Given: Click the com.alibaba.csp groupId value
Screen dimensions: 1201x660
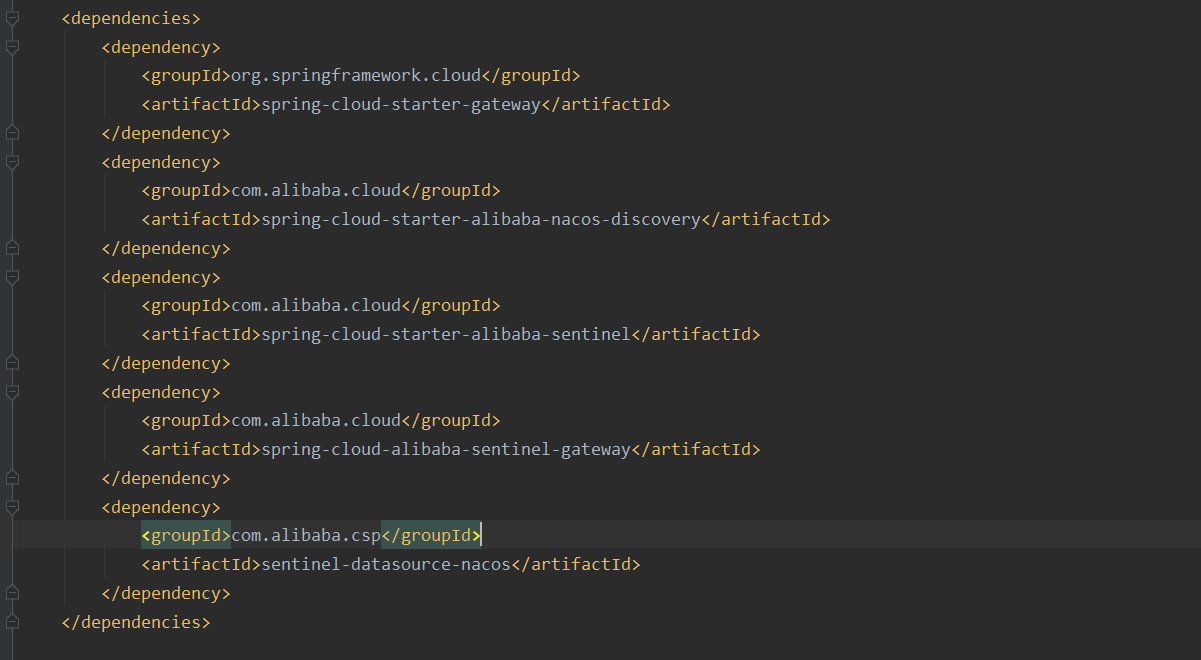Looking at the screenshot, I should [306, 535].
